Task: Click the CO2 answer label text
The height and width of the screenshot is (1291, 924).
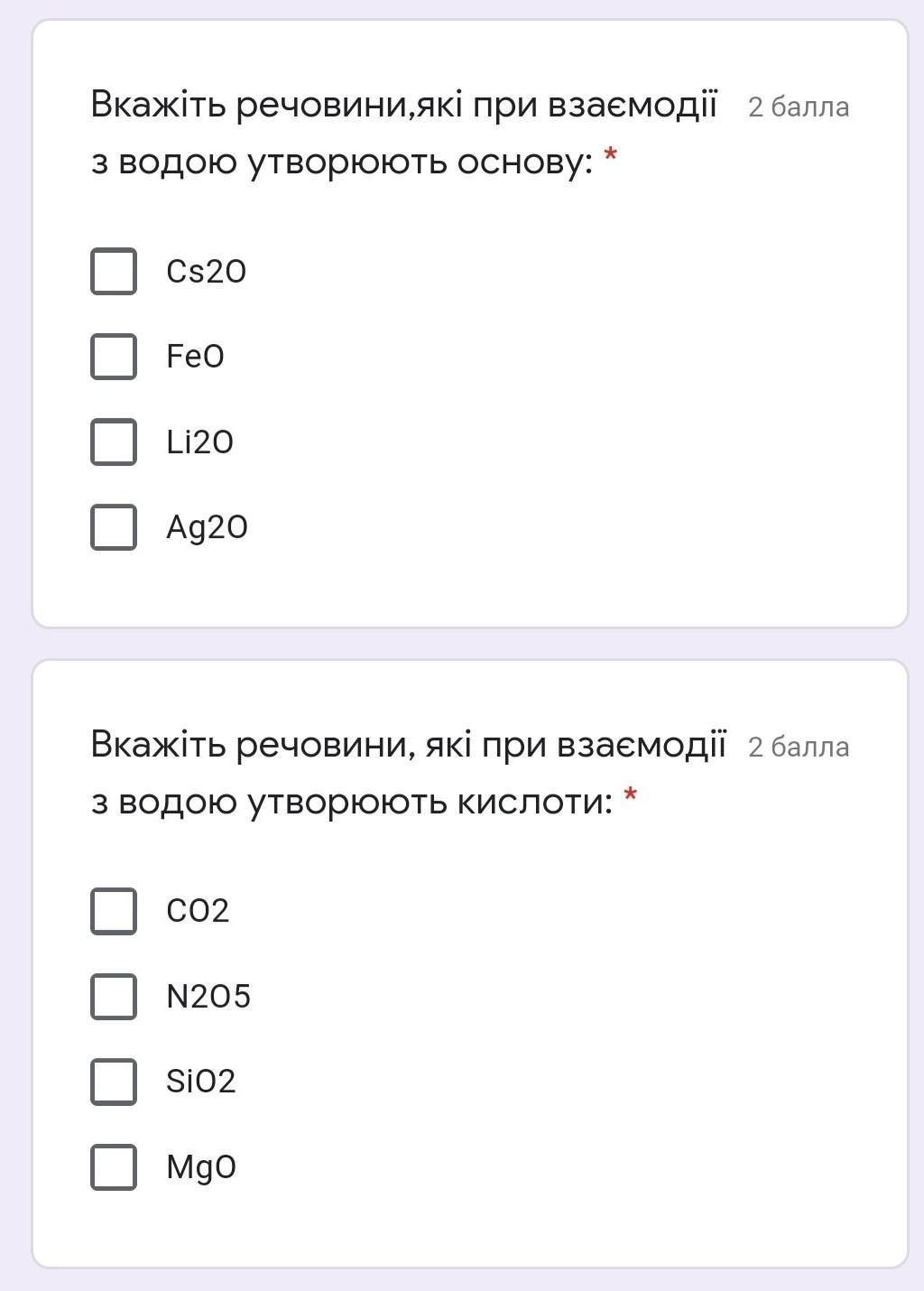Action: [198, 910]
